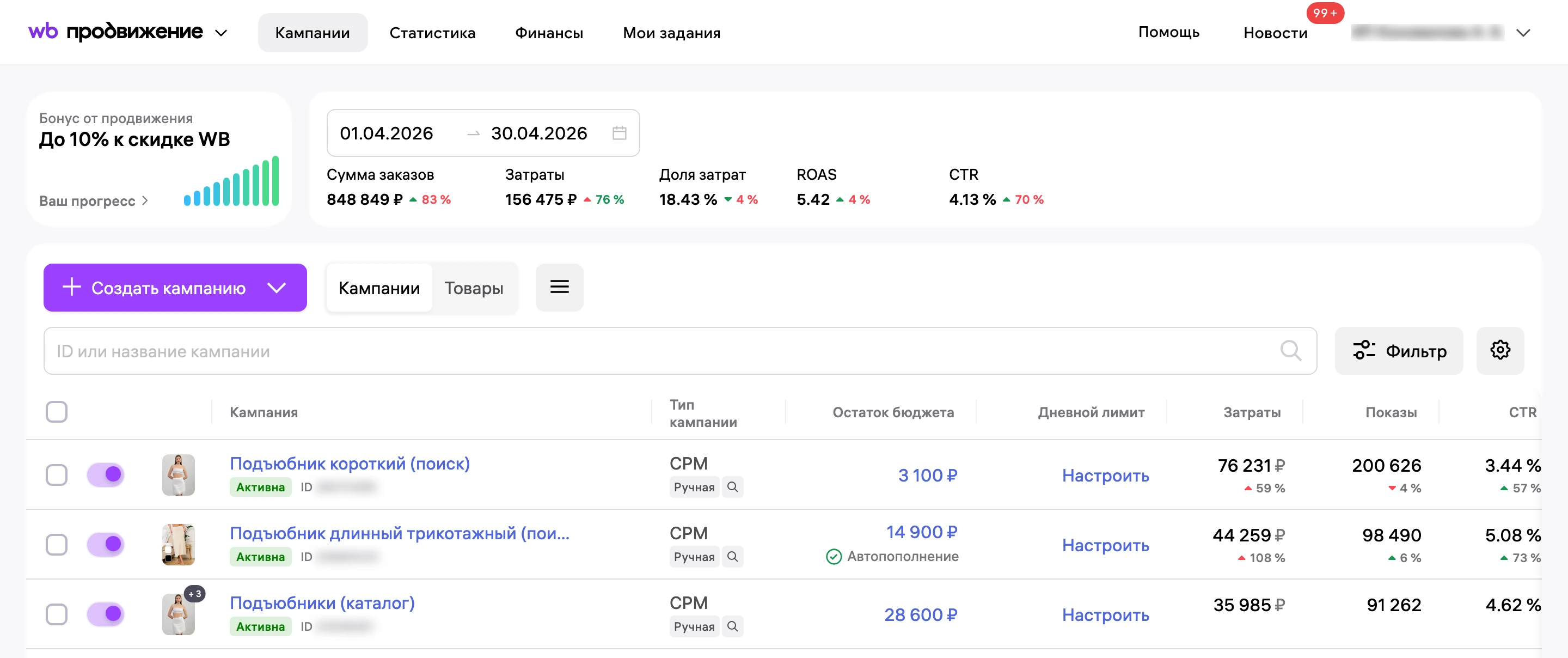Image resolution: width=1568 pixels, height=658 pixels.
Task: Open the account dropdown chevron at top right
Action: click(x=1522, y=33)
